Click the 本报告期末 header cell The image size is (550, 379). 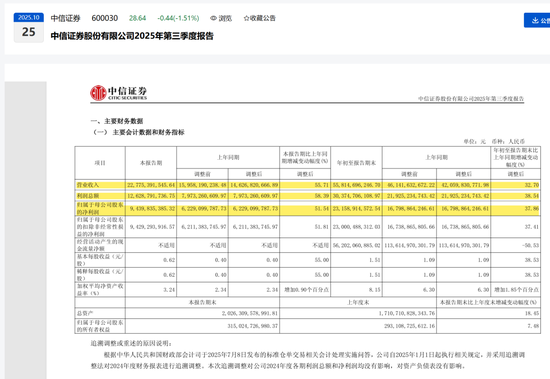[x=202, y=302]
